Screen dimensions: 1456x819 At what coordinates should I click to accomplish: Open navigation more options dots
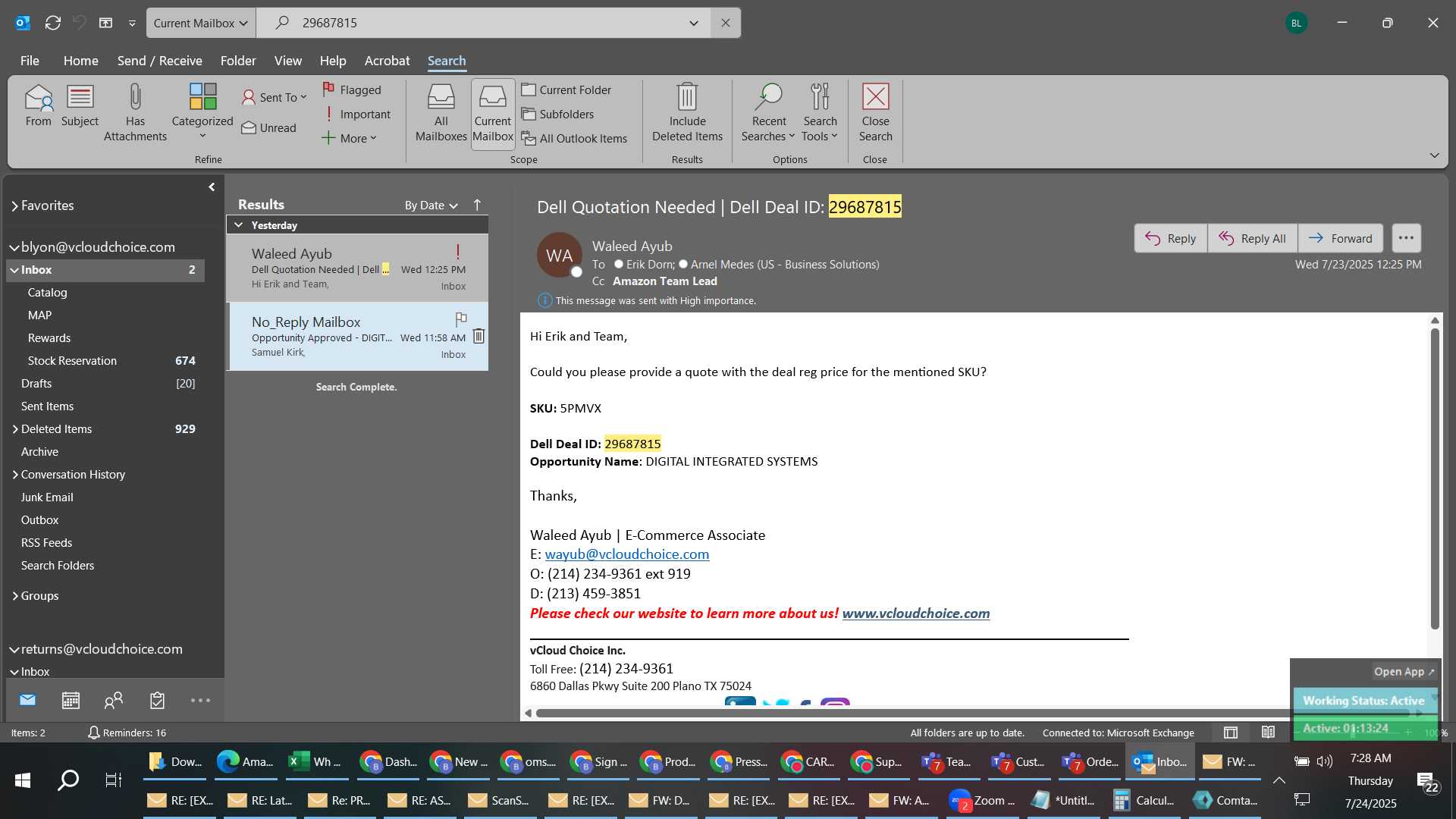click(x=200, y=700)
